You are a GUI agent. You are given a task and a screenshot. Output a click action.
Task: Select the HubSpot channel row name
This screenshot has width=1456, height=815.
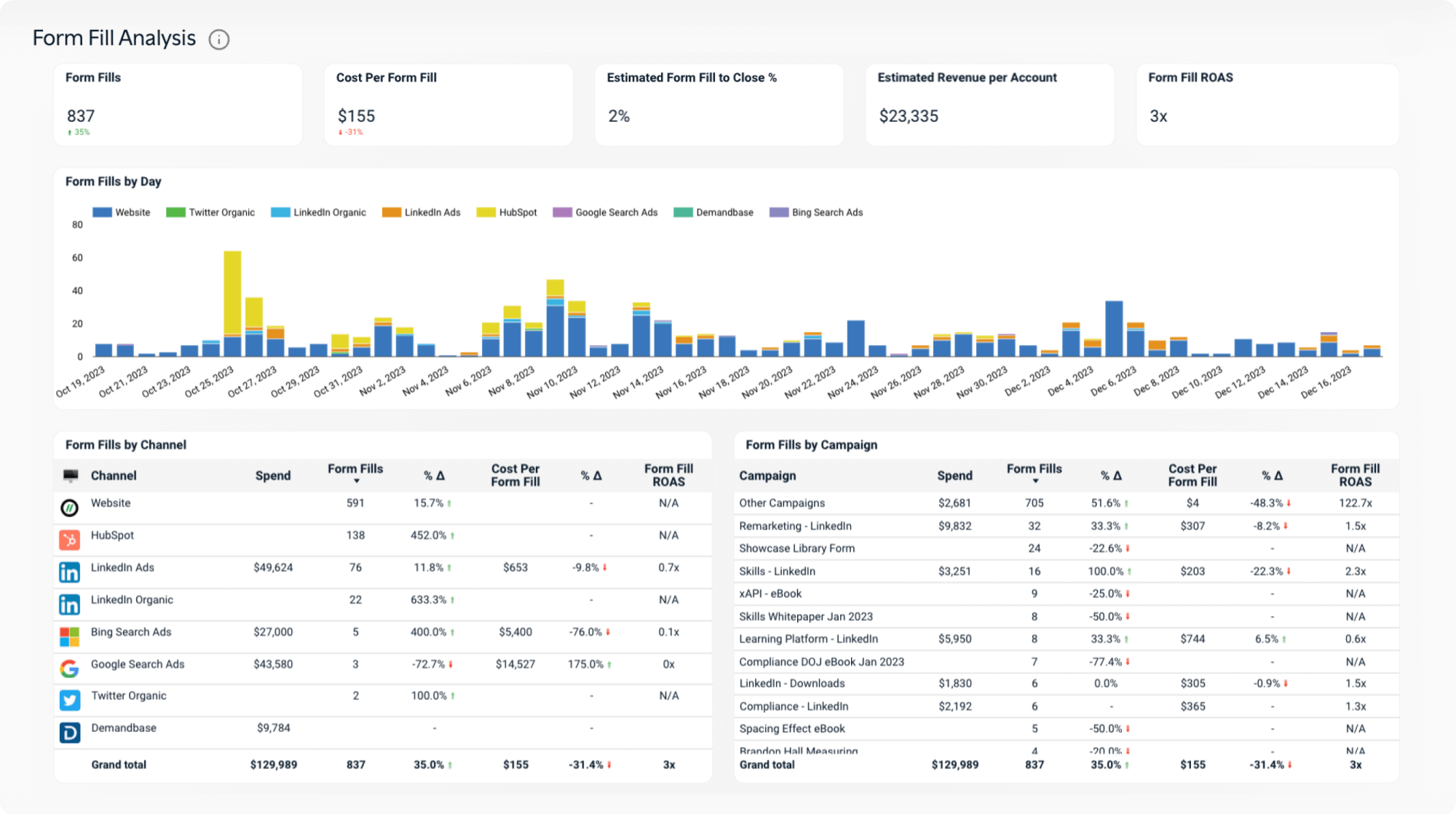[x=112, y=535]
